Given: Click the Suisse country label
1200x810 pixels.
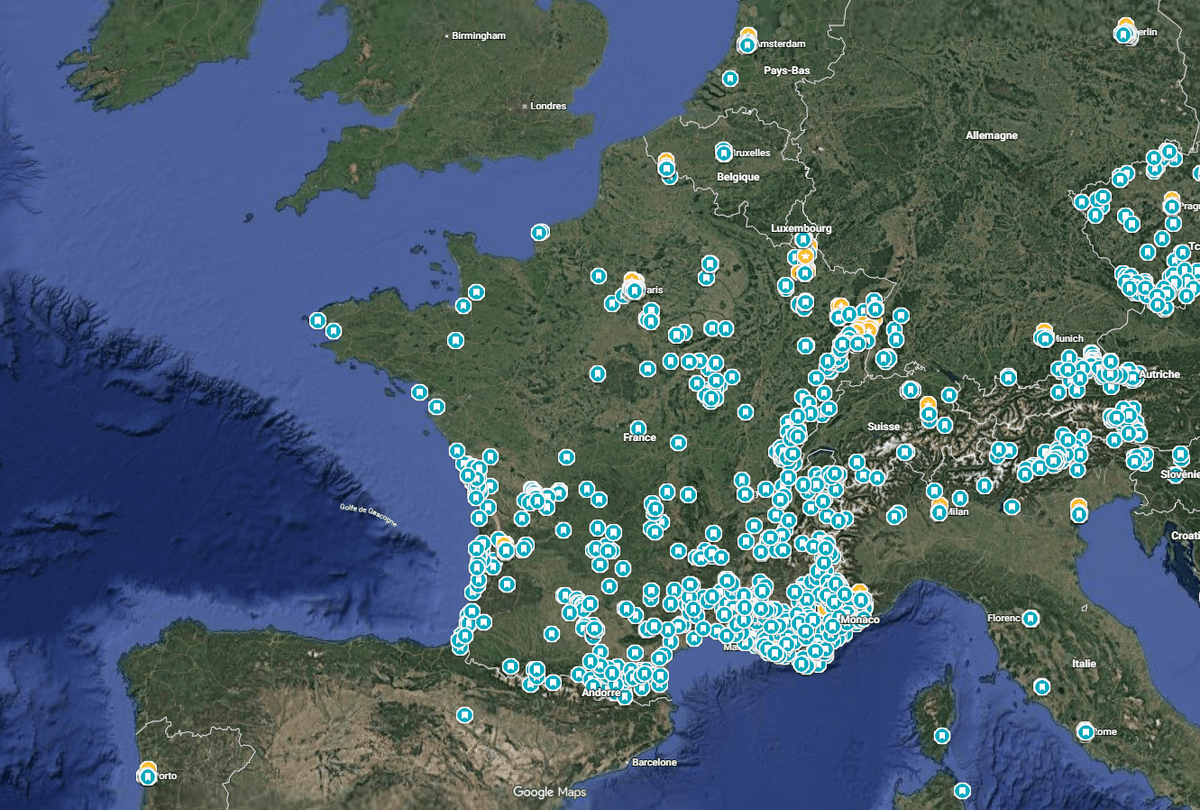Looking at the screenshot, I should coord(883,426).
